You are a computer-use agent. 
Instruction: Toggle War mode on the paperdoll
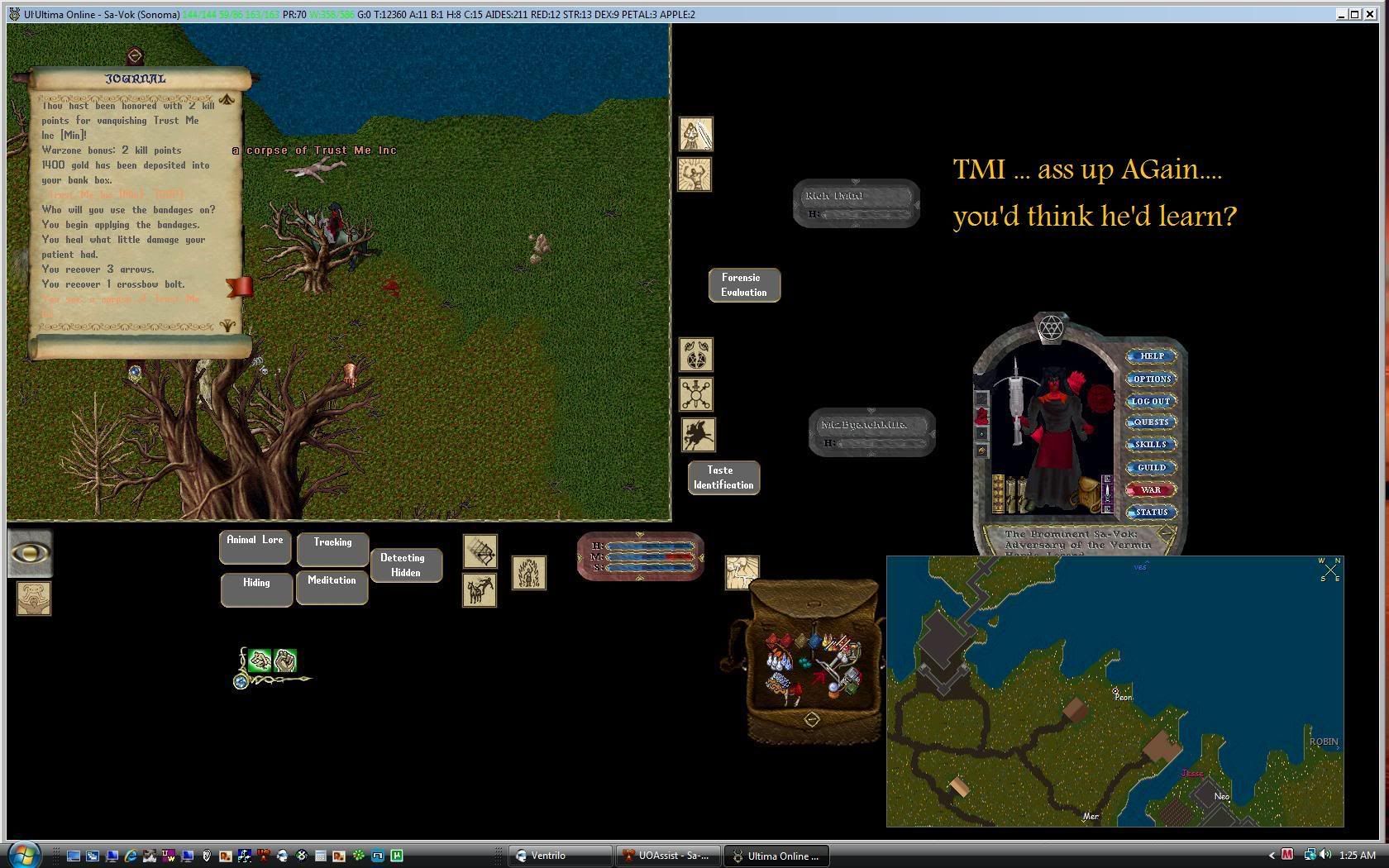1152,490
